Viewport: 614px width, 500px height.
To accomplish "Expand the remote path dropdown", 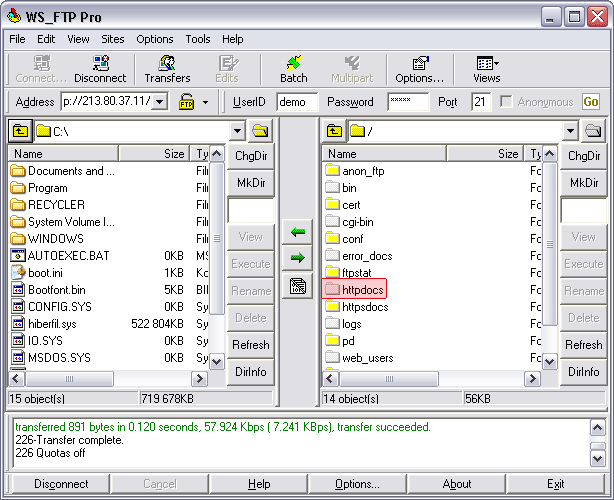I will pyautogui.click(x=570, y=131).
